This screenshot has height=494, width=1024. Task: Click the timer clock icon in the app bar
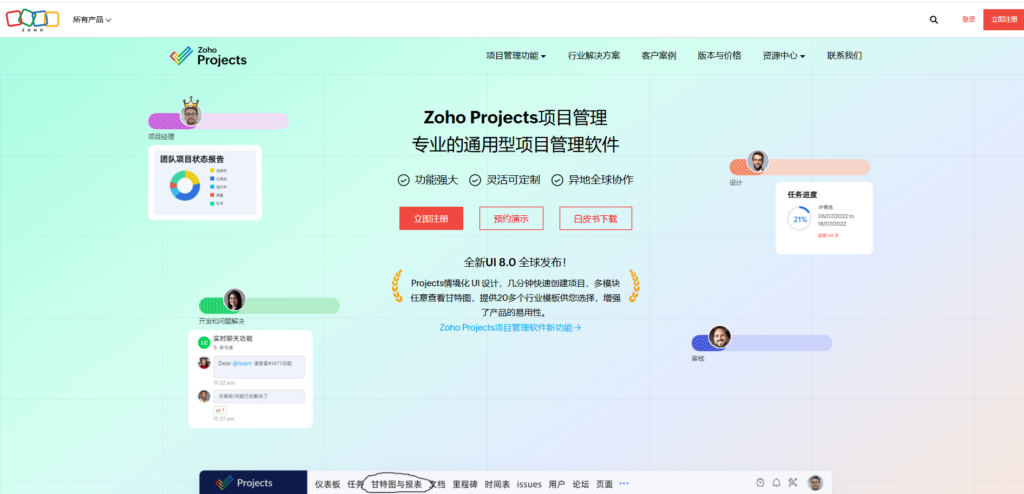pyautogui.click(x=760, y=482)
